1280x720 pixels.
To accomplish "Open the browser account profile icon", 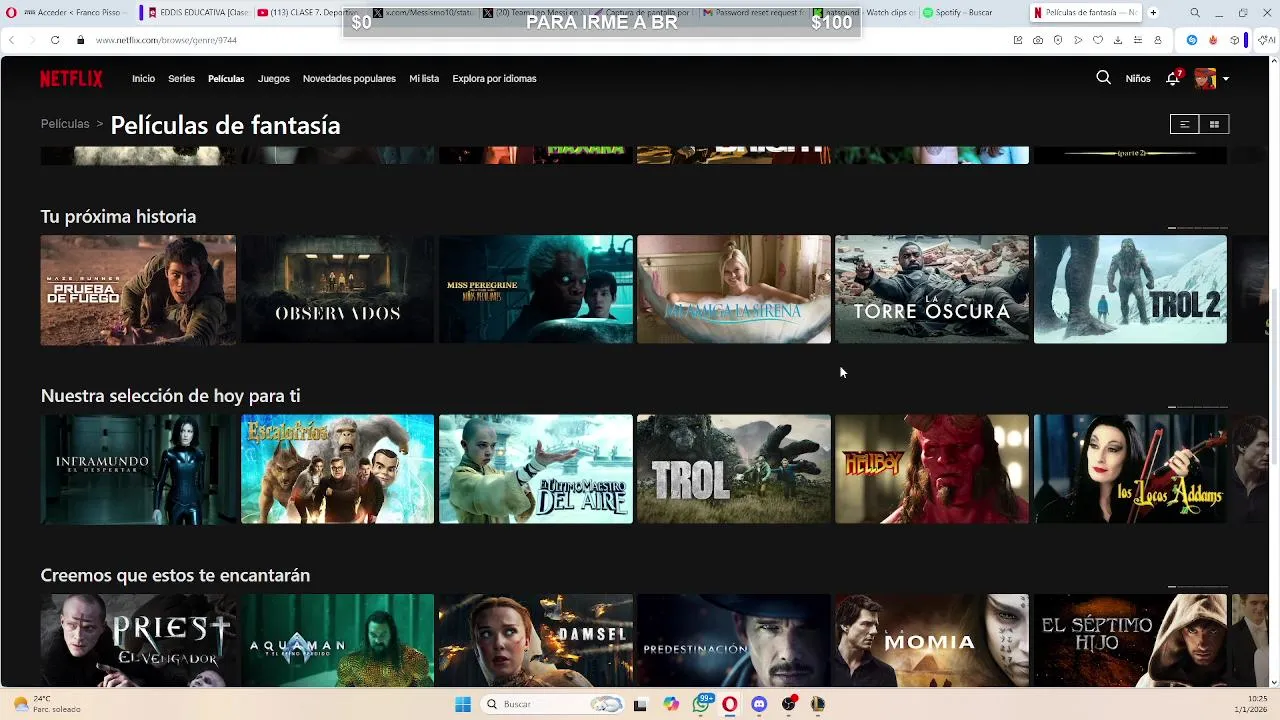I will [1158, 40].
